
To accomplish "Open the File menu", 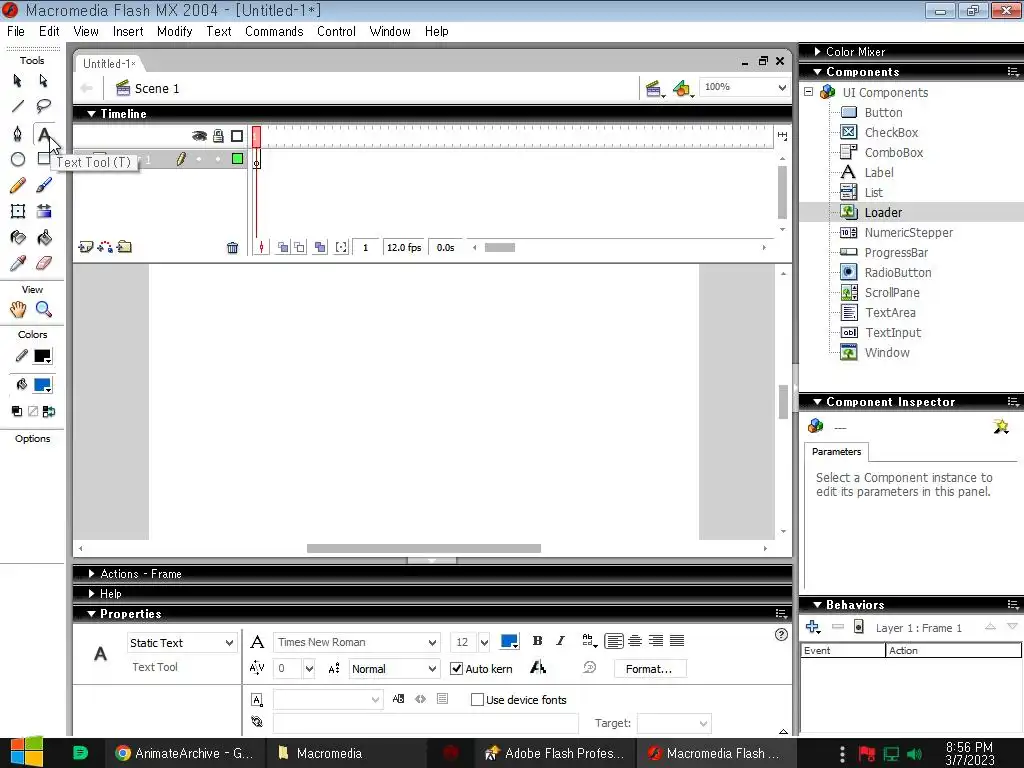I will pyautogui.click(x=16, y=31).
